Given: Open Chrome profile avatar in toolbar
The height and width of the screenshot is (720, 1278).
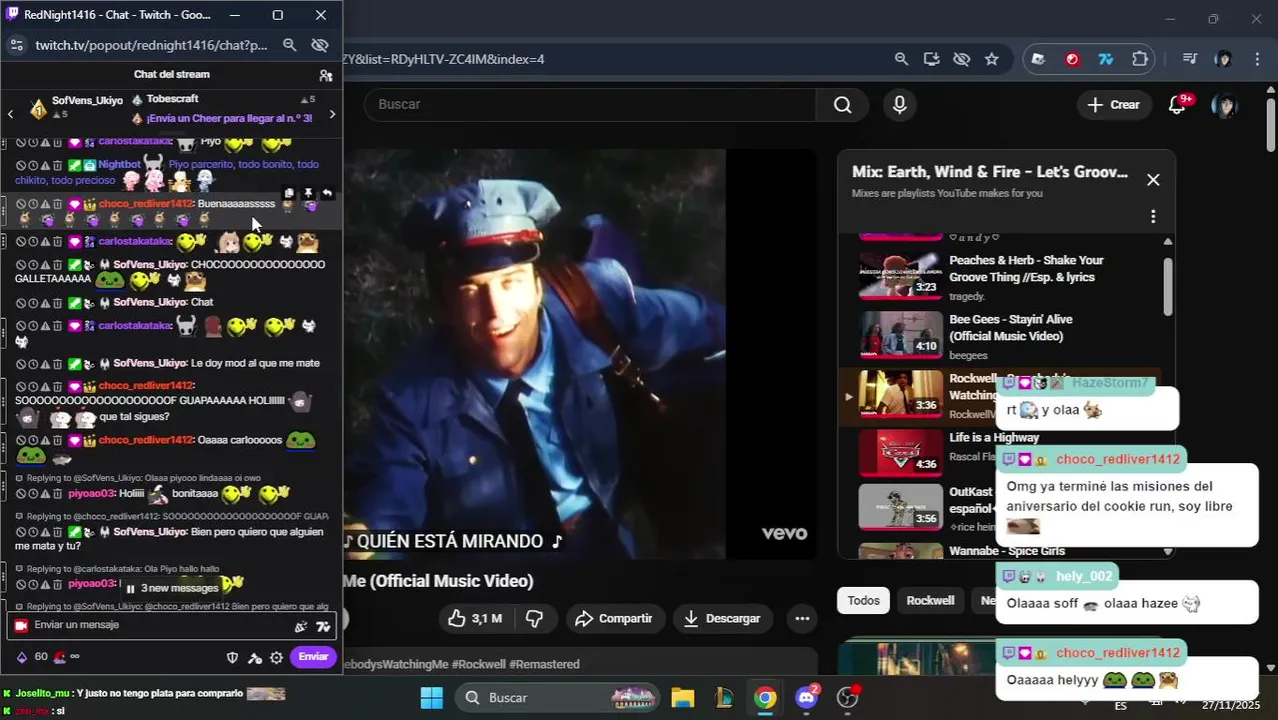Looking at the screenshot, I should point(1223,59).
